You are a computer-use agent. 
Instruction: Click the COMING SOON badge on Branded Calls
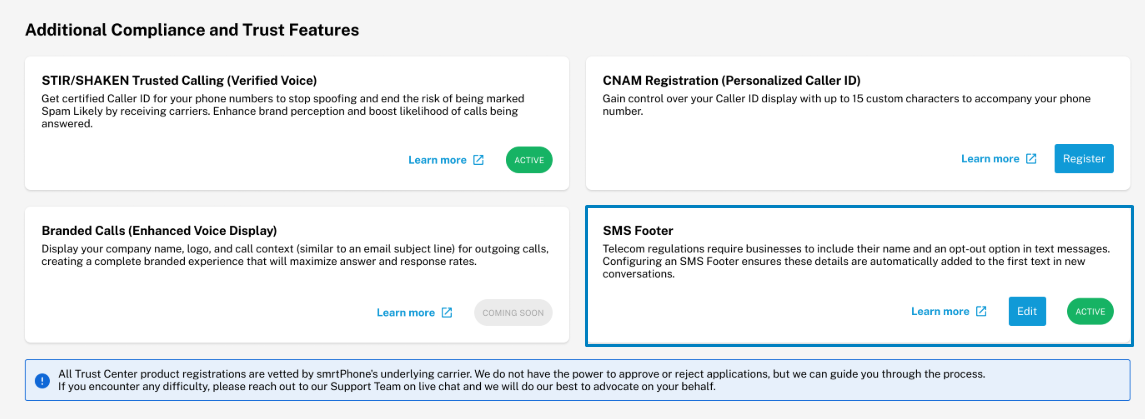click(513, 313)
